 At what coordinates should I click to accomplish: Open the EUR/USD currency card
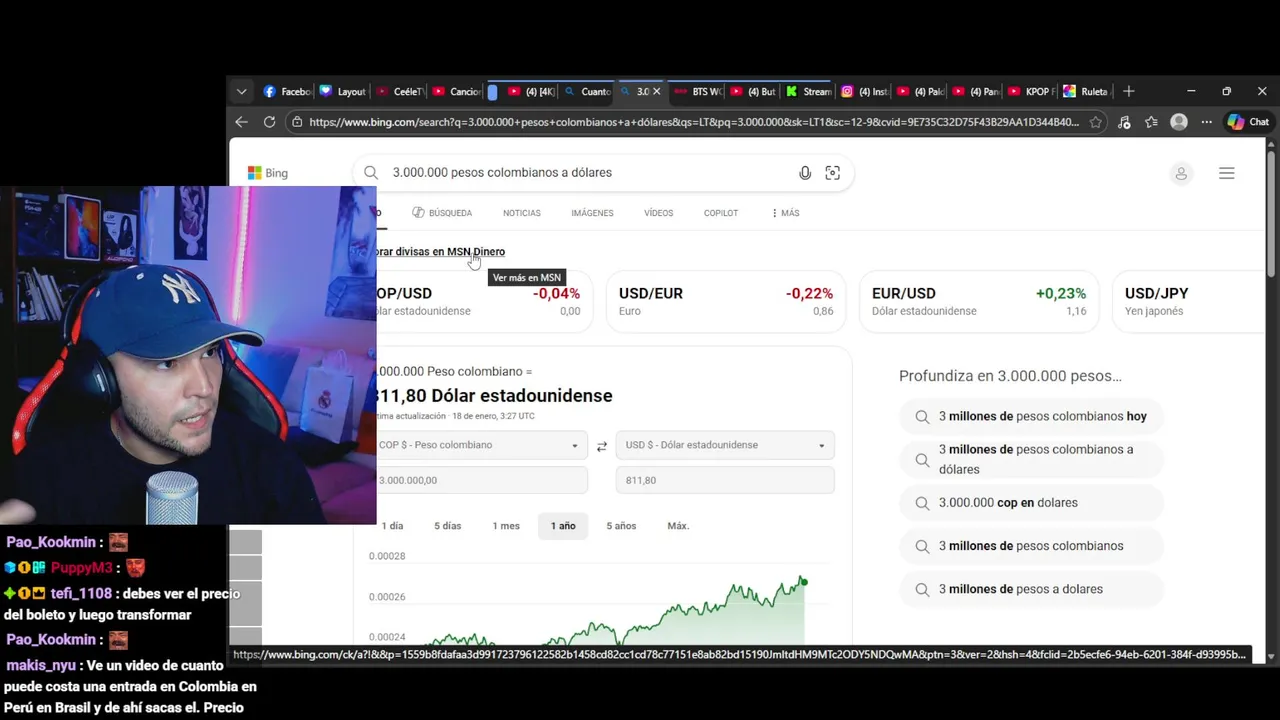978,301
